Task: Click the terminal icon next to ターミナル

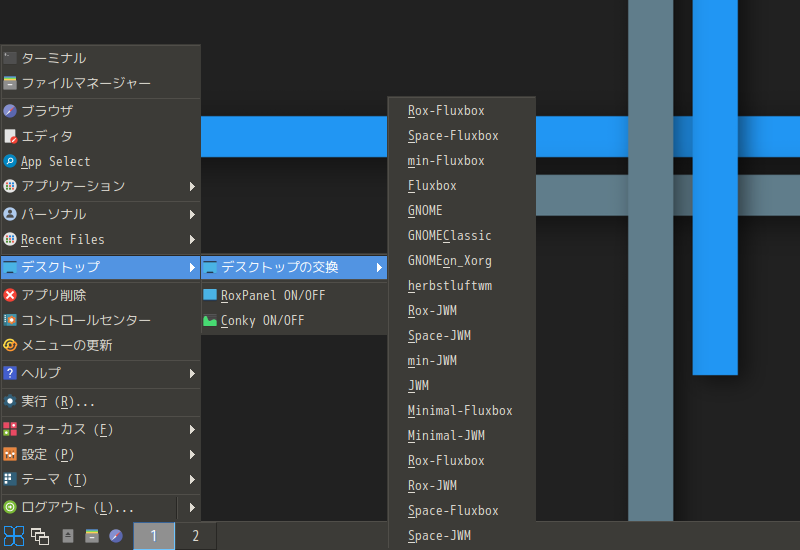Action: pyautogui.click(x=10, y=58)
